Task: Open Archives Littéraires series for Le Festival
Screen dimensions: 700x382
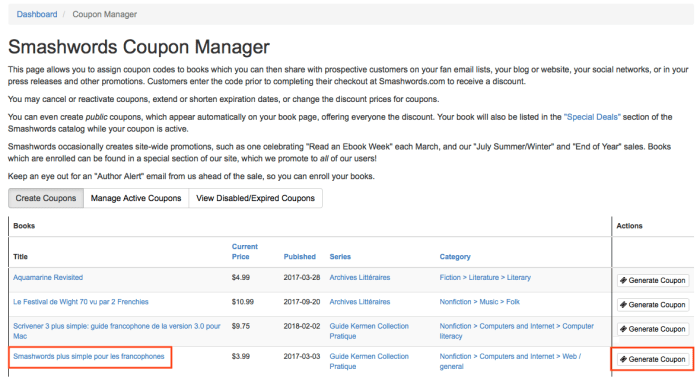Action: coord(360,302)
